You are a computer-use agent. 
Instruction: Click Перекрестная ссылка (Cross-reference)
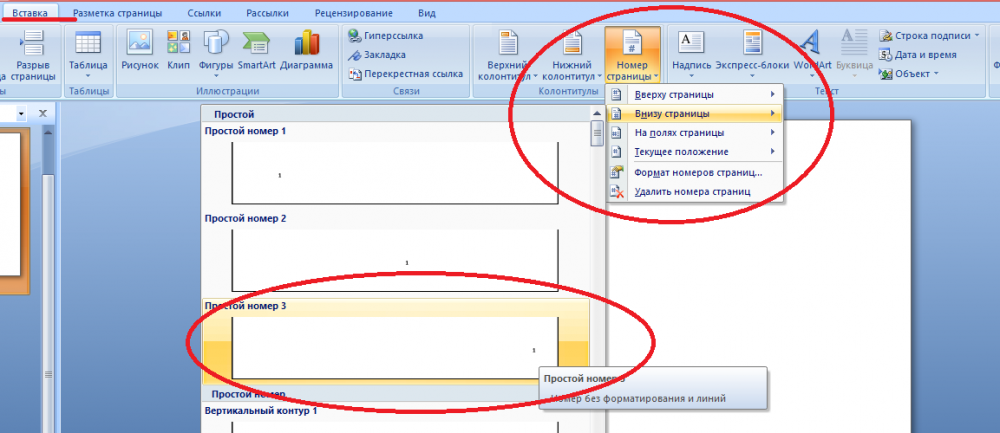click(405, 74)
